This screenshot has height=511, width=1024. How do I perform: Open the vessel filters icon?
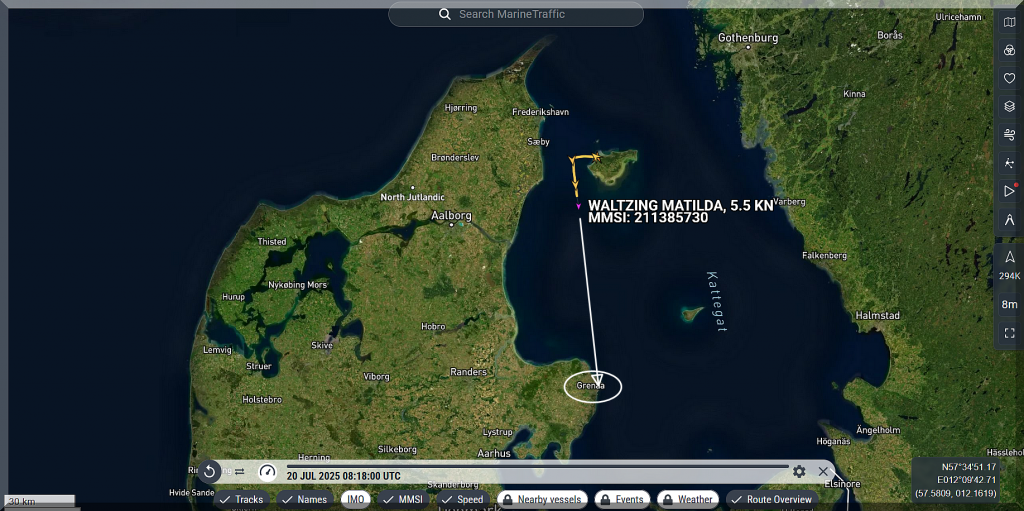1009,50
